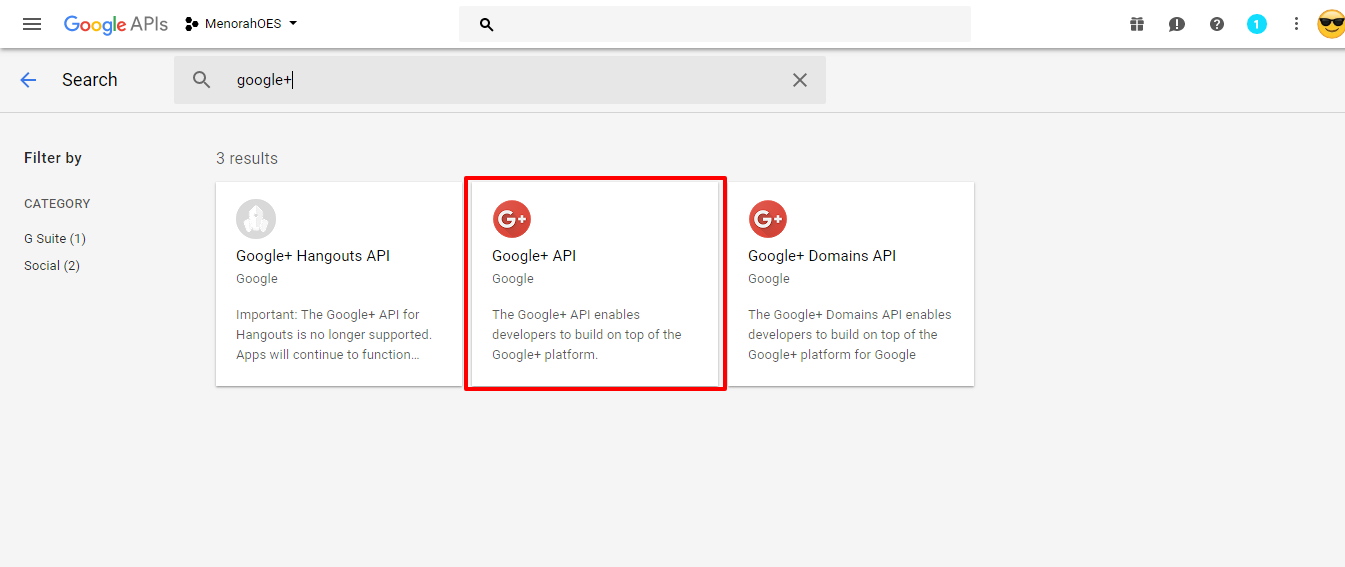
Task: Click the grey Hangouts API icon
Action: click(256, 219)
